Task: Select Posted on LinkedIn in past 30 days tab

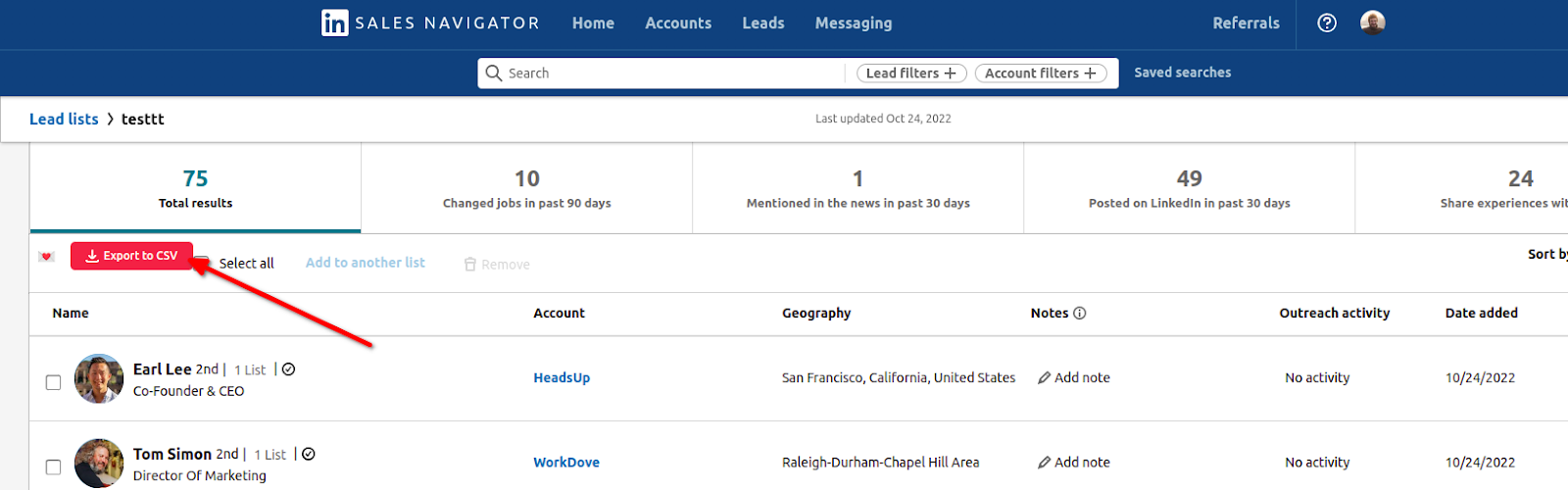Action: 1190,188
